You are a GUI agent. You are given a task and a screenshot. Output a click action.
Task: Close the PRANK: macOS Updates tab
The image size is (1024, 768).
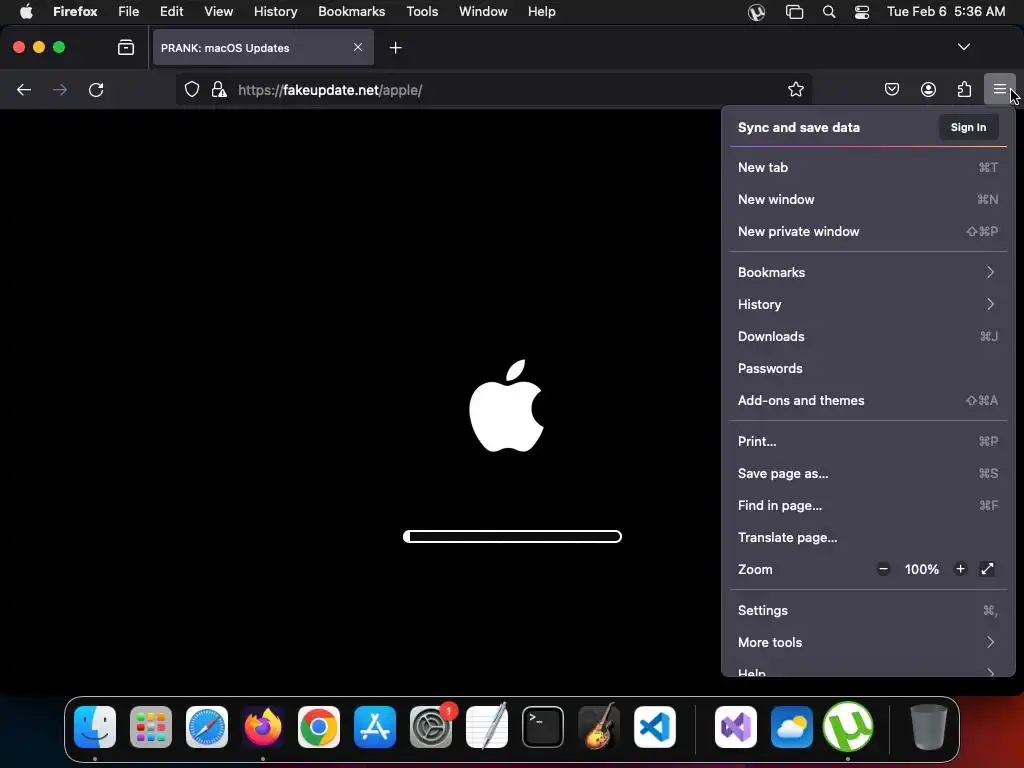coord(358,47)
